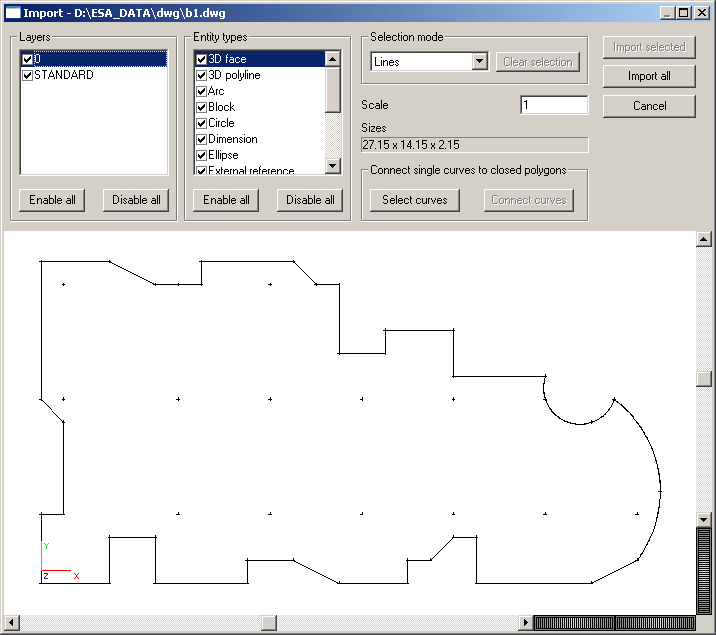Click entity list scroll up arrow

coord(333,58)
